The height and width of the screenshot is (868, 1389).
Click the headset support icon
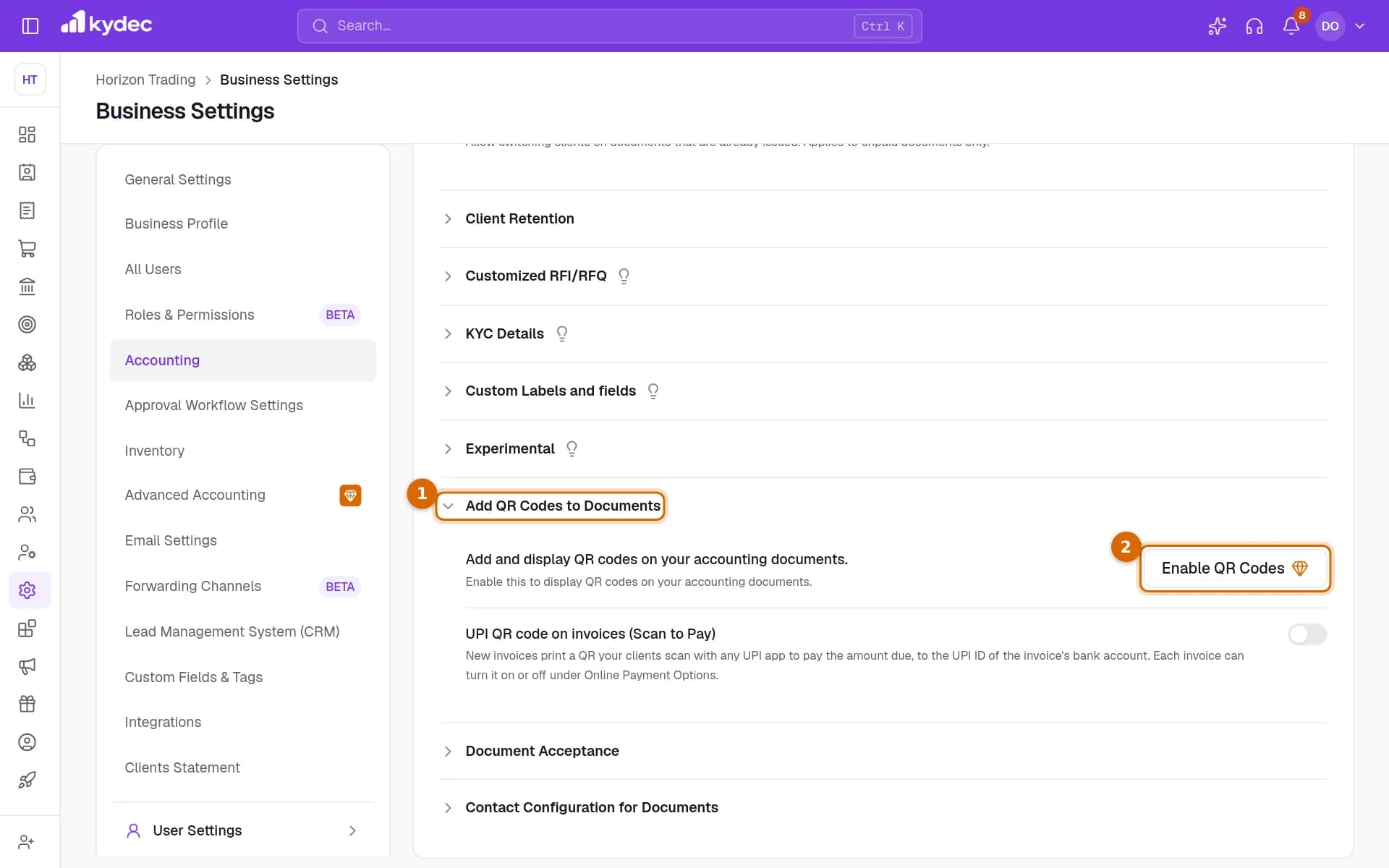tap(1254, 26)
